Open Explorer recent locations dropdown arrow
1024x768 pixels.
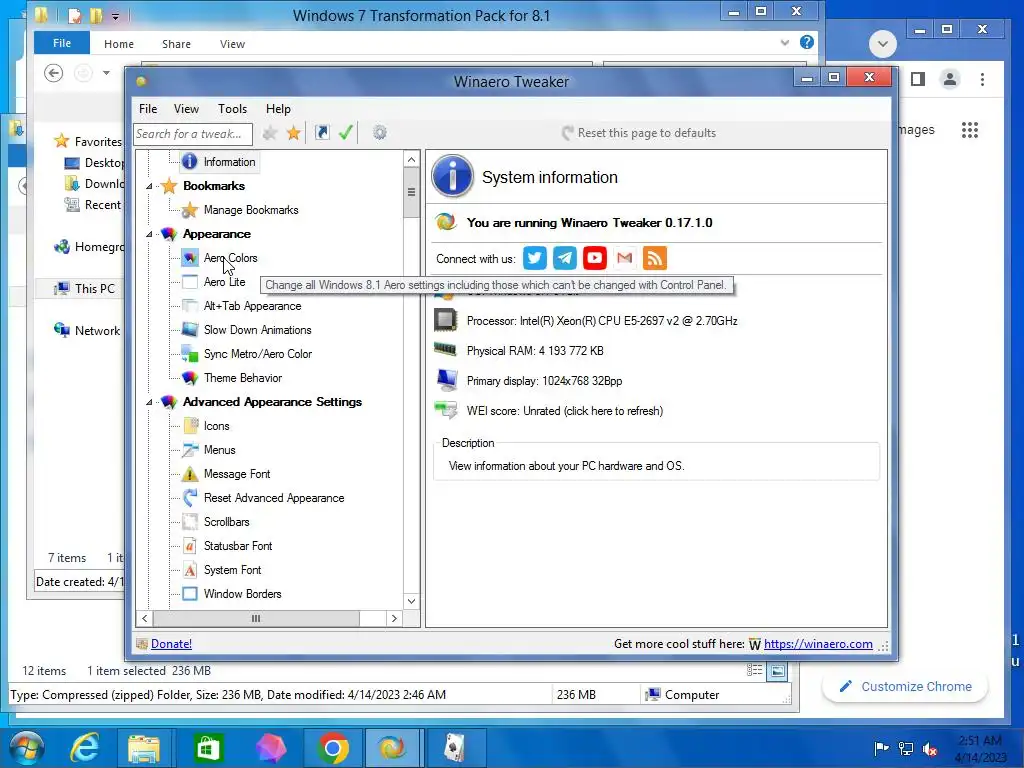click(106, 73)
